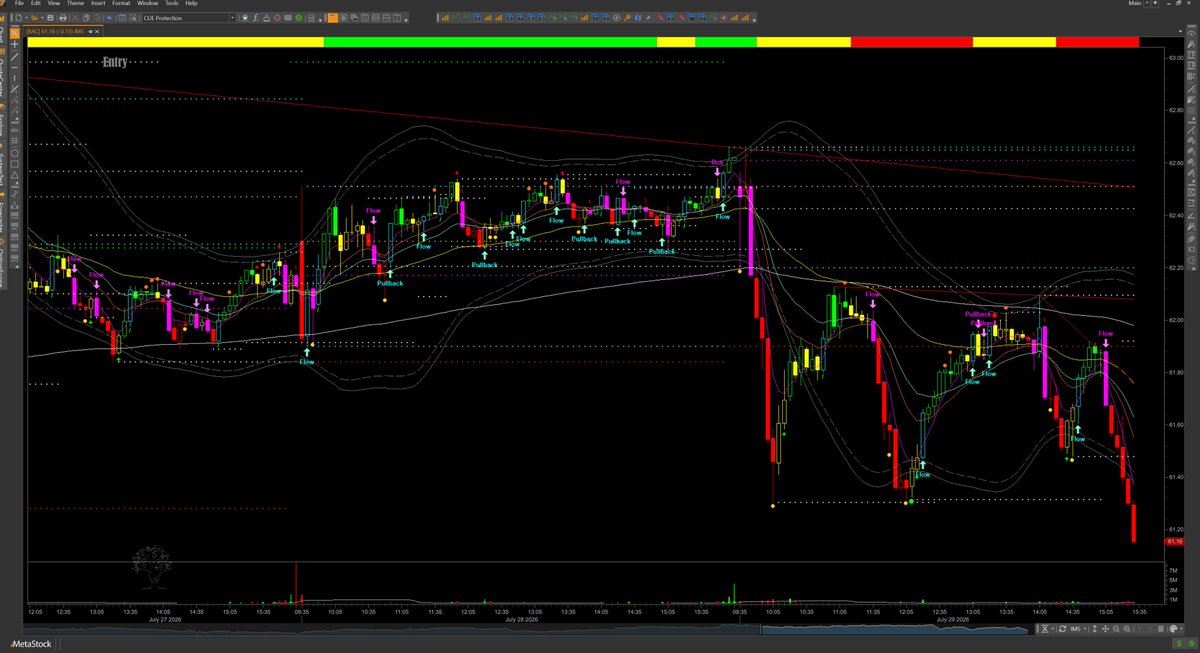The image size is (1200, 653).
Task: Click the July 27 2026 date label
Action: click(x=167, y=620)
